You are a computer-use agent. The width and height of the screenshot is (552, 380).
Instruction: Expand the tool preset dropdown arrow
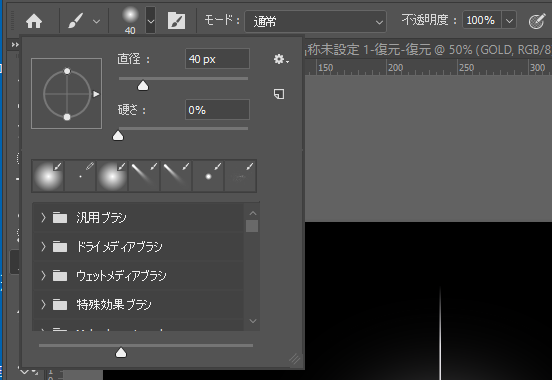click(x=96, y=22)
